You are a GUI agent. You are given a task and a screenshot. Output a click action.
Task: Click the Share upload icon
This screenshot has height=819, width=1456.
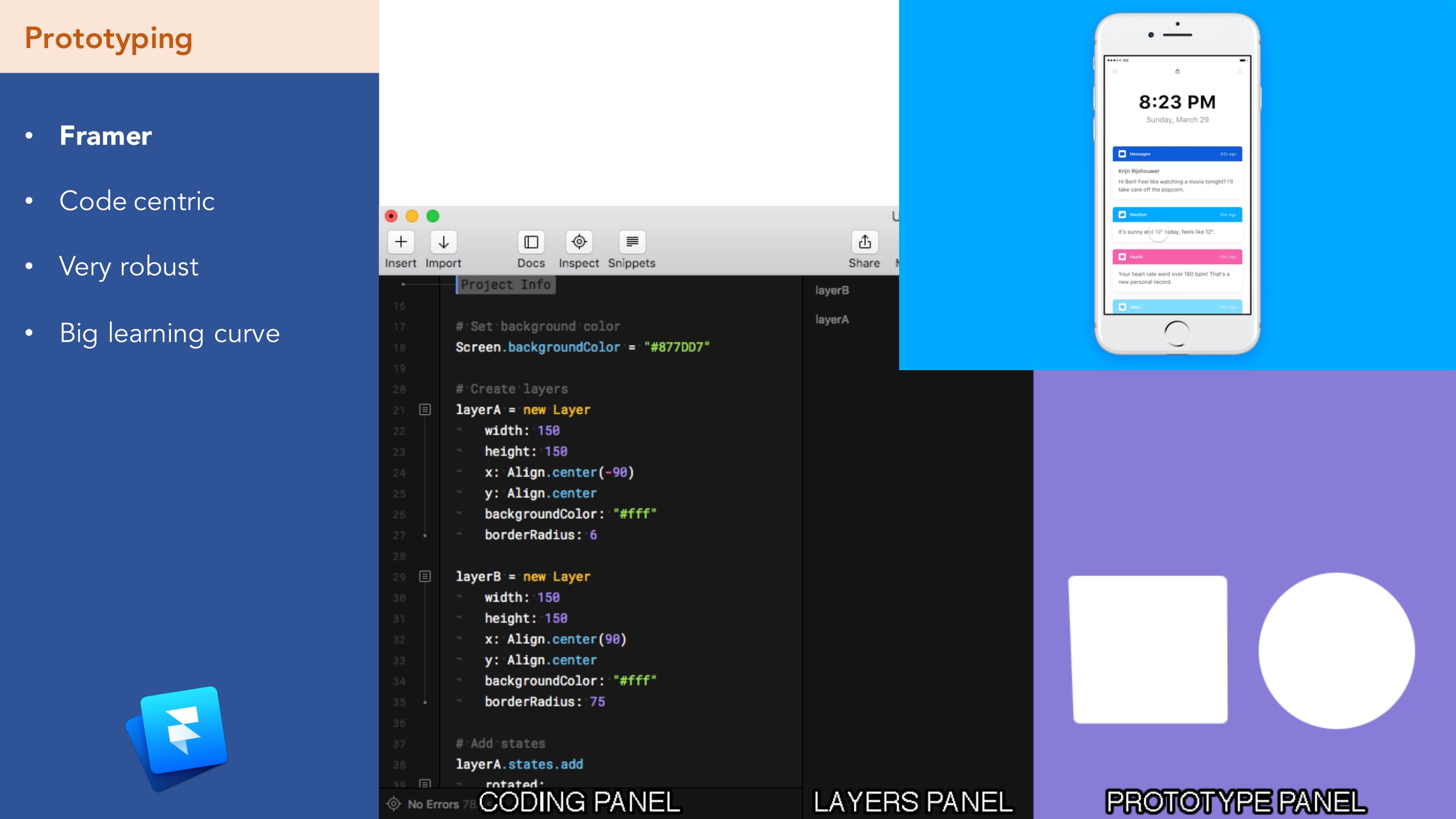click(x=864, y=242)
